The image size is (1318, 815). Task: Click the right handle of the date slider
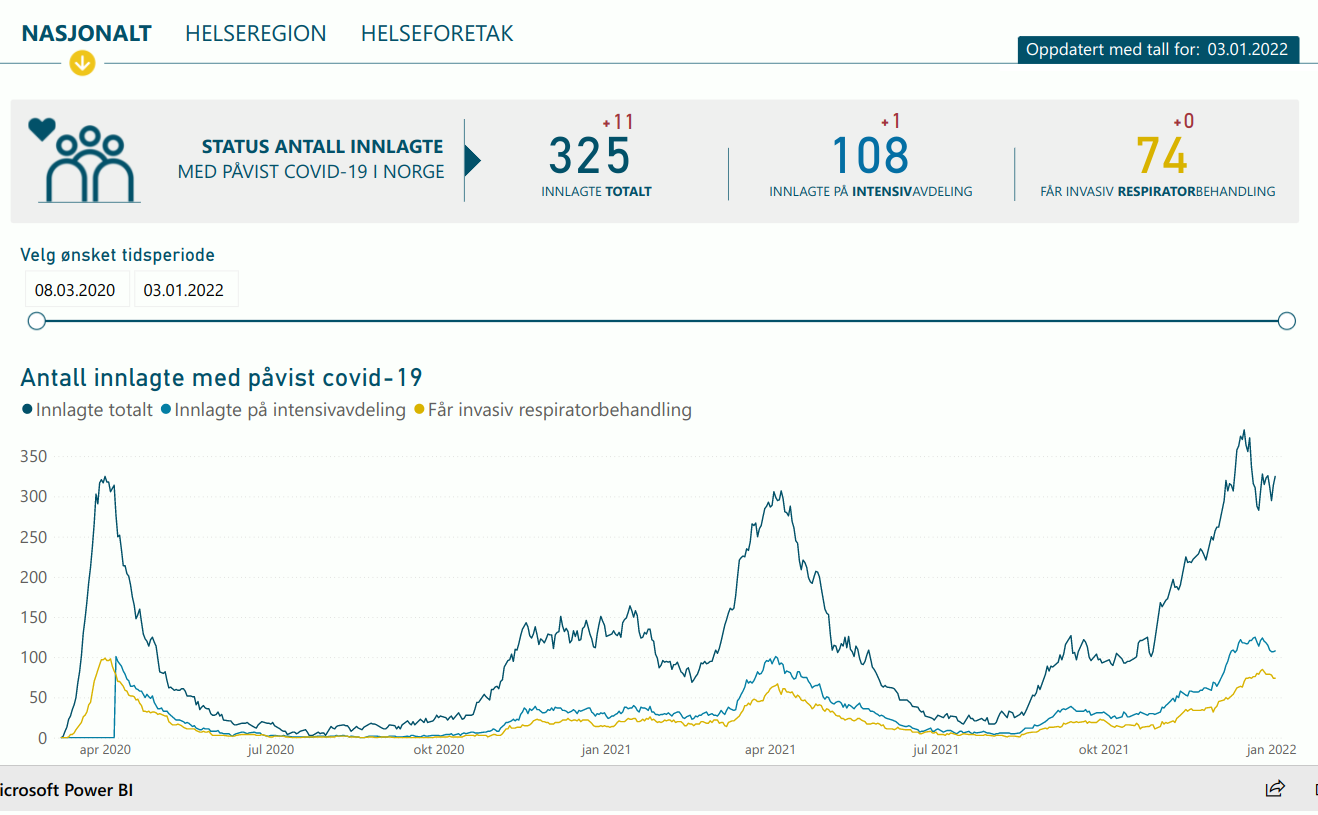[1287, 321]
